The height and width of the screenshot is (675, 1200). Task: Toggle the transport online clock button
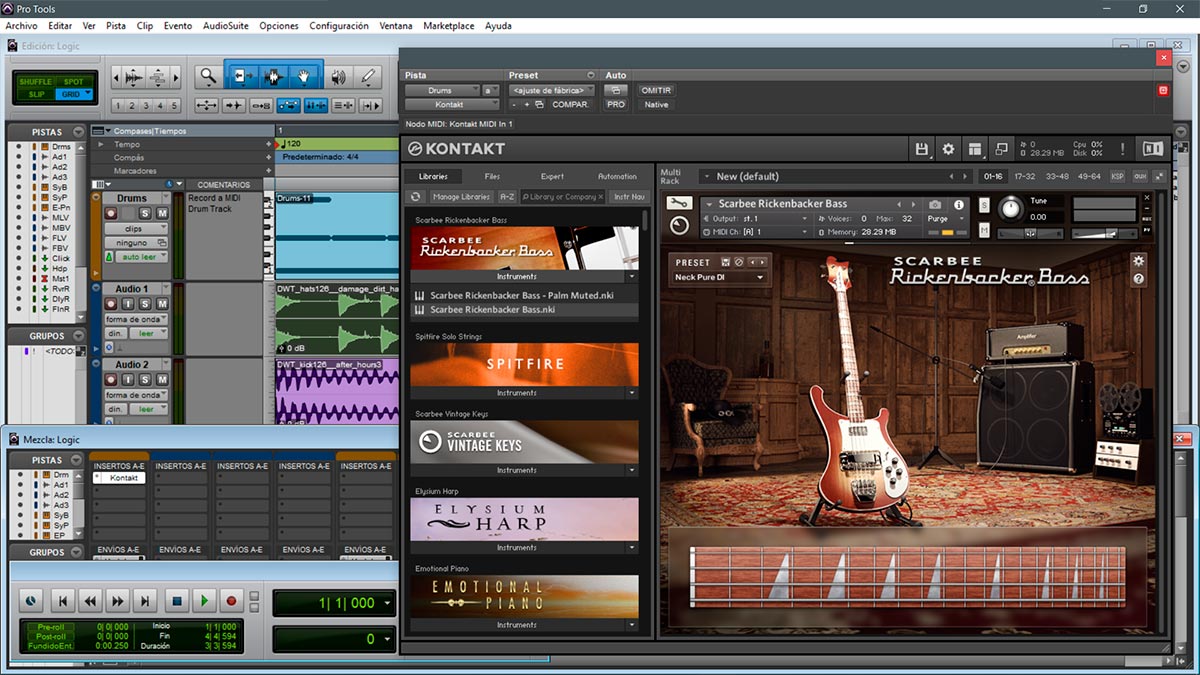(x=30, y=601)
